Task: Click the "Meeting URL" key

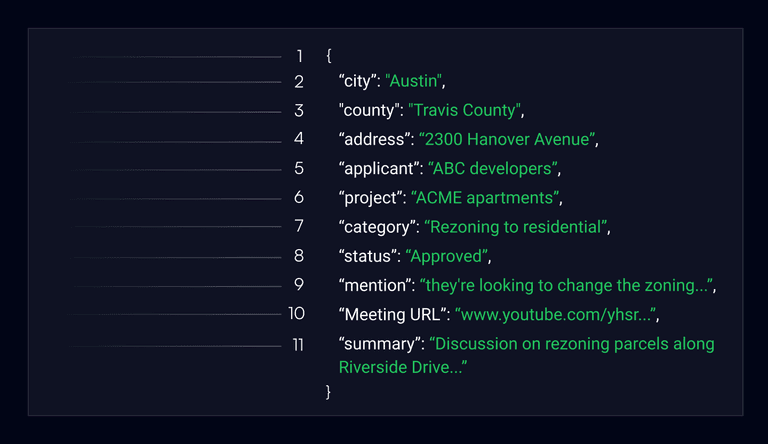Action: pos(392,315)
